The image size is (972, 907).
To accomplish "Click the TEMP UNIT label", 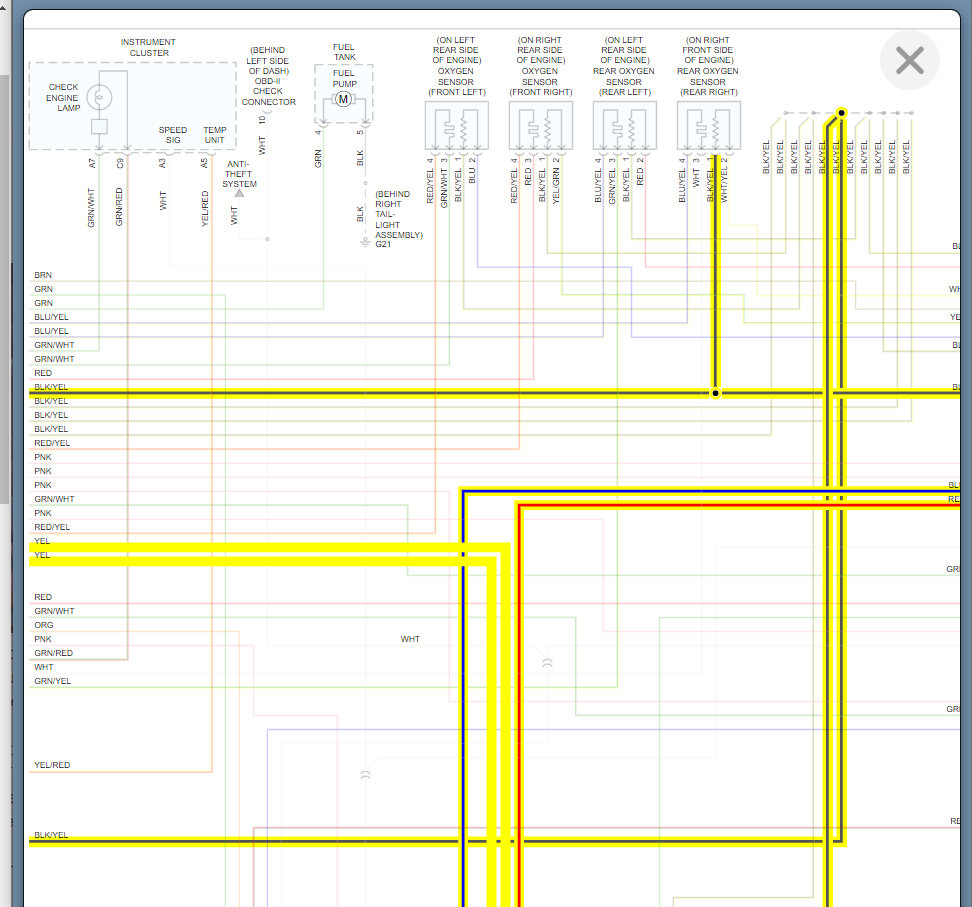I will tap(214, 135).
